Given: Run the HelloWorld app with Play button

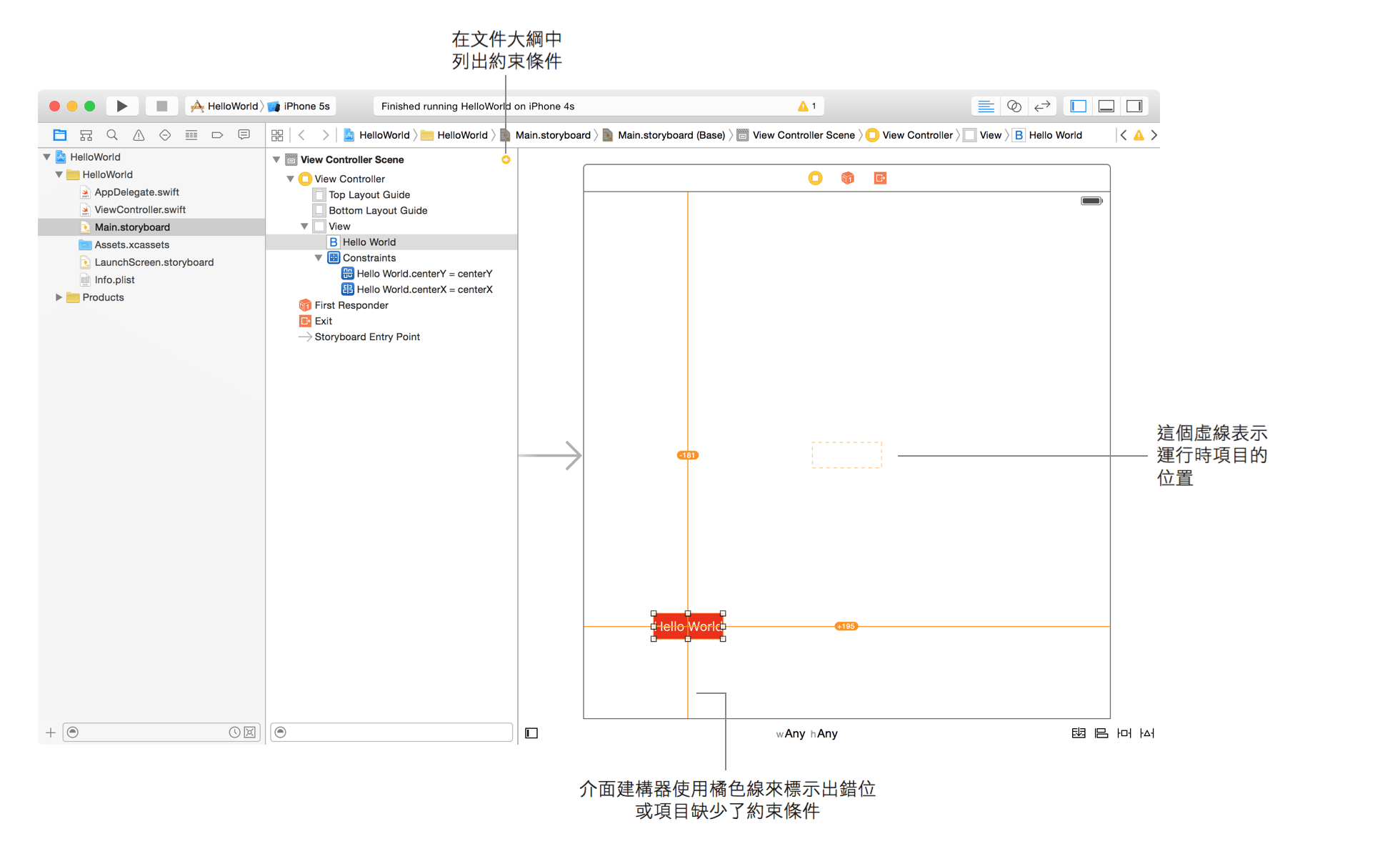Looking at the screenshot, I should (122, 106).
